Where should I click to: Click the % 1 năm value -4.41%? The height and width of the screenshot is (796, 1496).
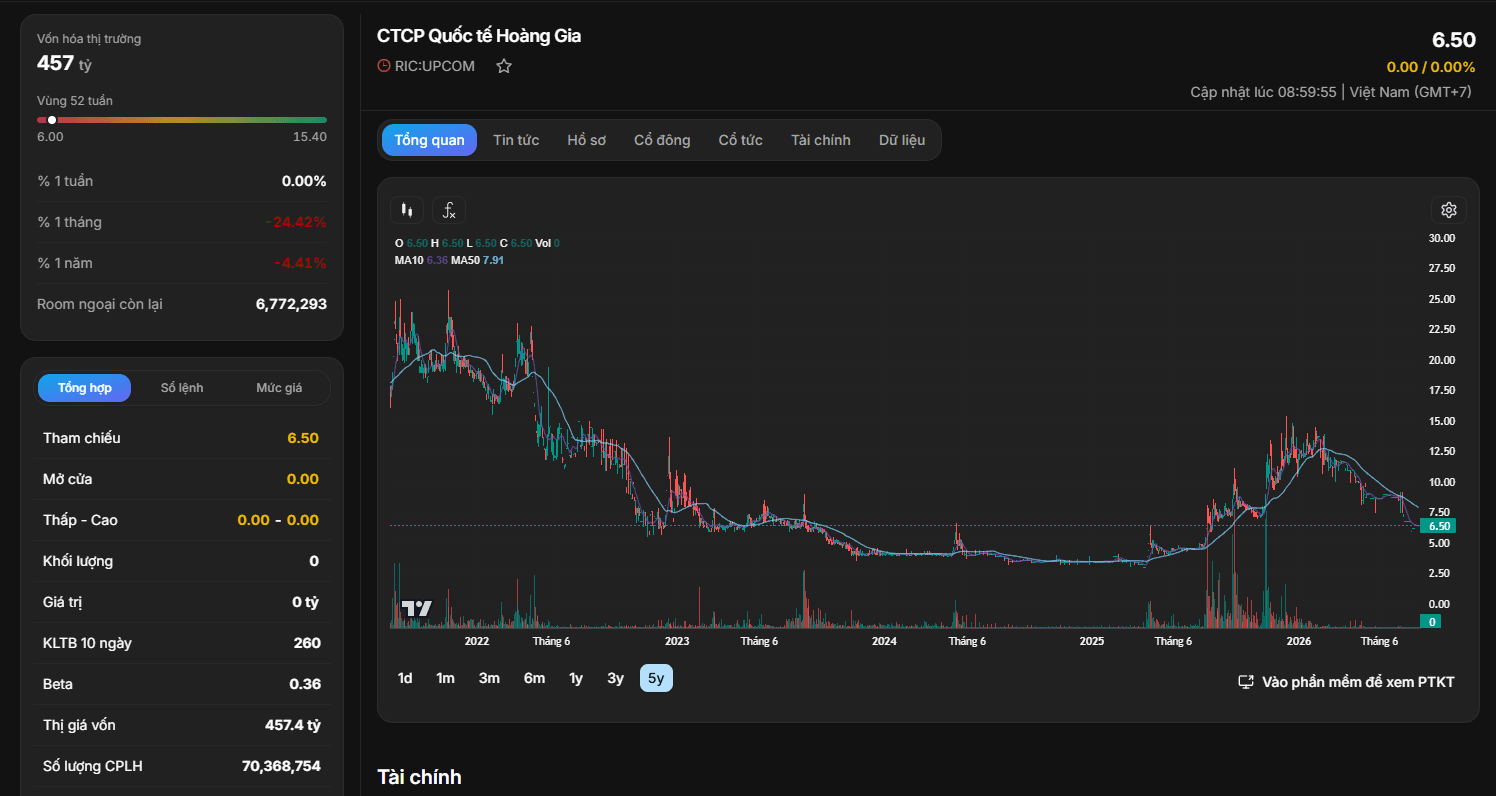300,263
